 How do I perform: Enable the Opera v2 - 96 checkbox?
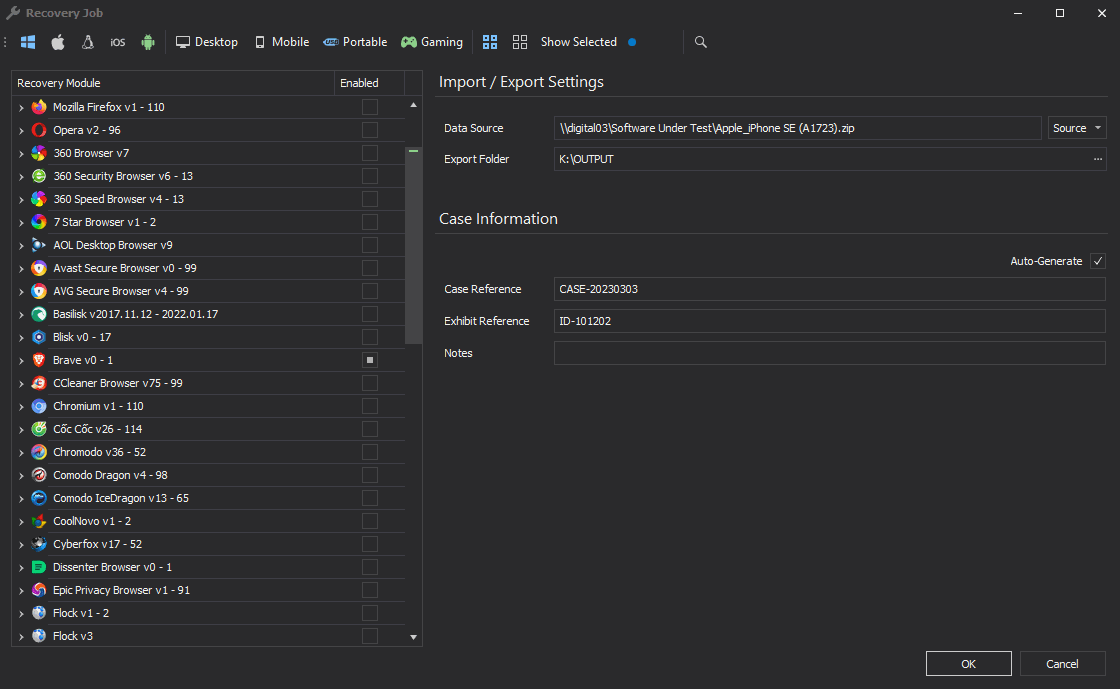[370, 130]
